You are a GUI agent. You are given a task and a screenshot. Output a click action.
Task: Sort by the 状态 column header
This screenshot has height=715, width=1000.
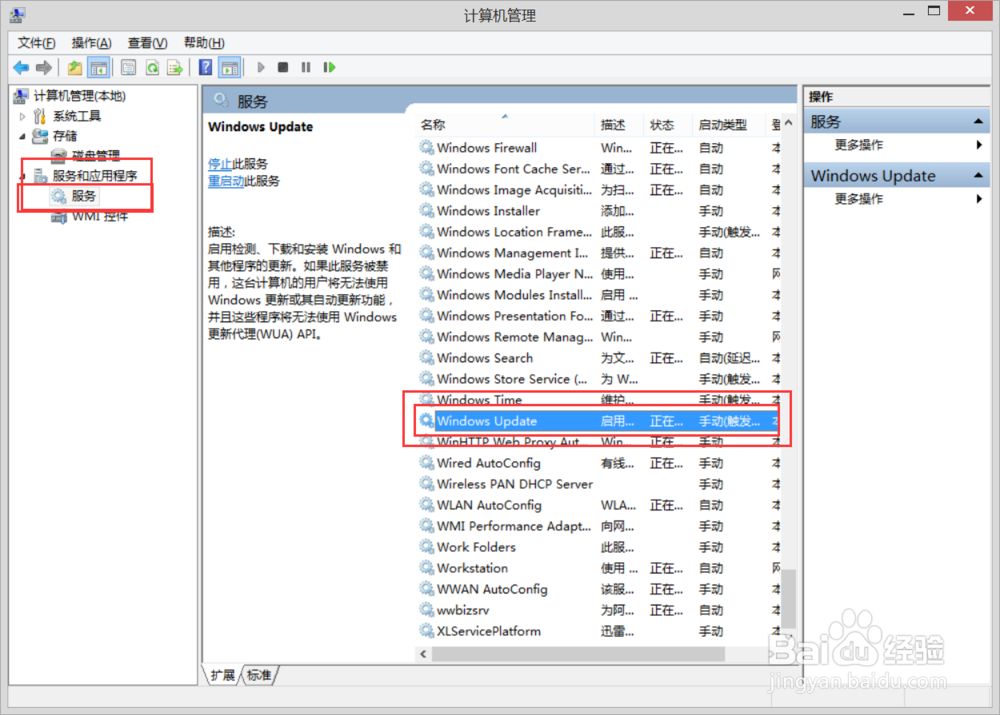[668, 125]
